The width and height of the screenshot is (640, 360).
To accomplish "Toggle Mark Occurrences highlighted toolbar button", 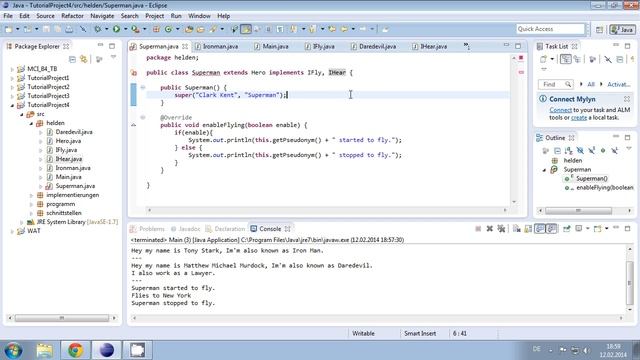I will click(x=246, y=29).
